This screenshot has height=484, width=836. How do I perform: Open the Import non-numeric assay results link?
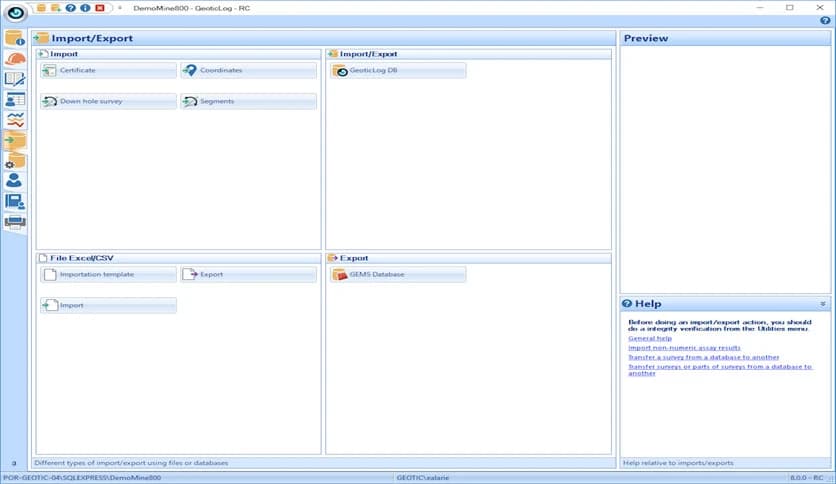684,348
